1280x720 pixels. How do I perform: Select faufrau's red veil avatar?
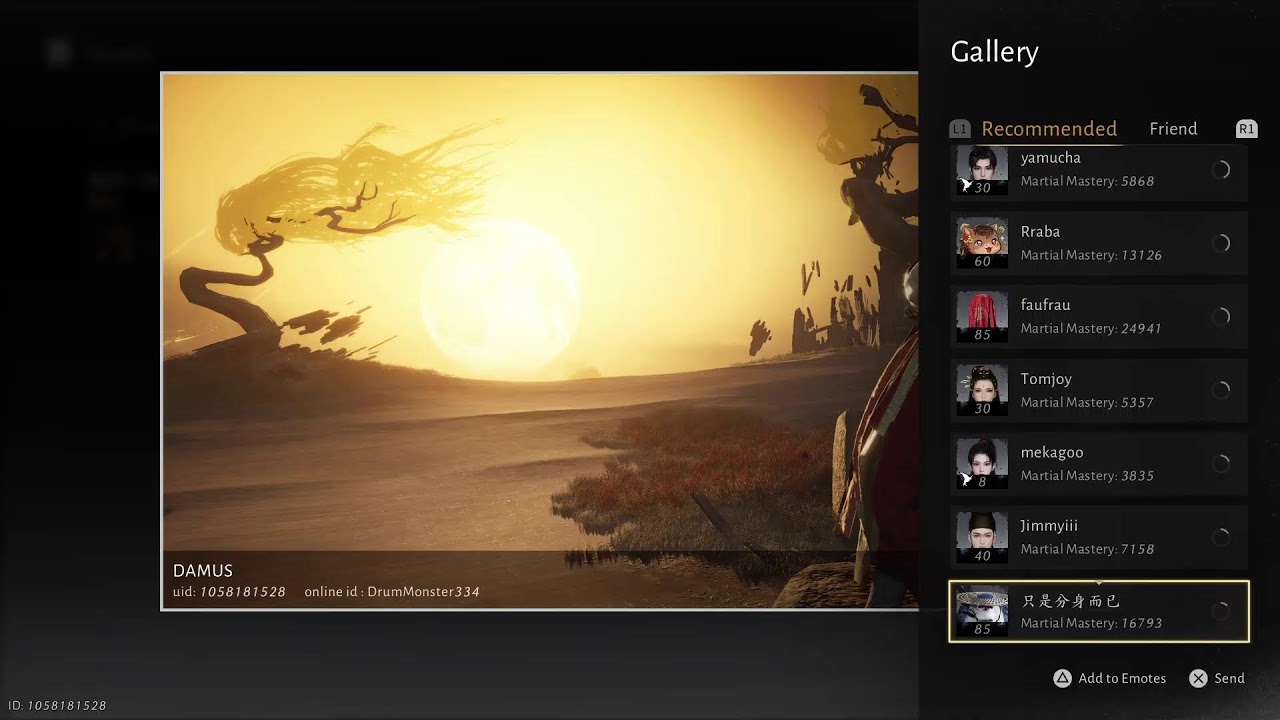pyautogui.click(x=982, y=316)
